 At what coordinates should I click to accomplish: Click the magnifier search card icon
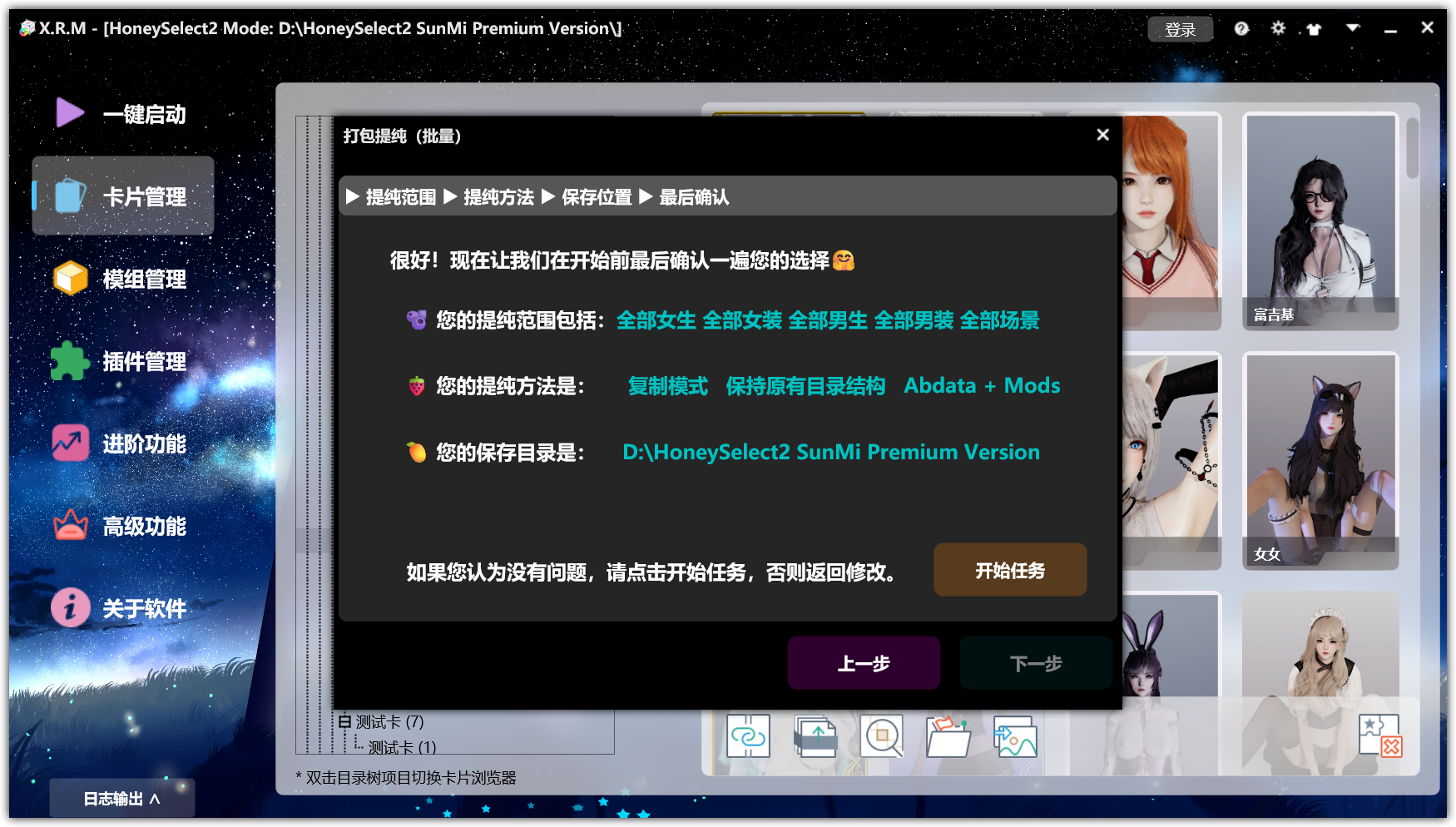click(x=882, y=736)
